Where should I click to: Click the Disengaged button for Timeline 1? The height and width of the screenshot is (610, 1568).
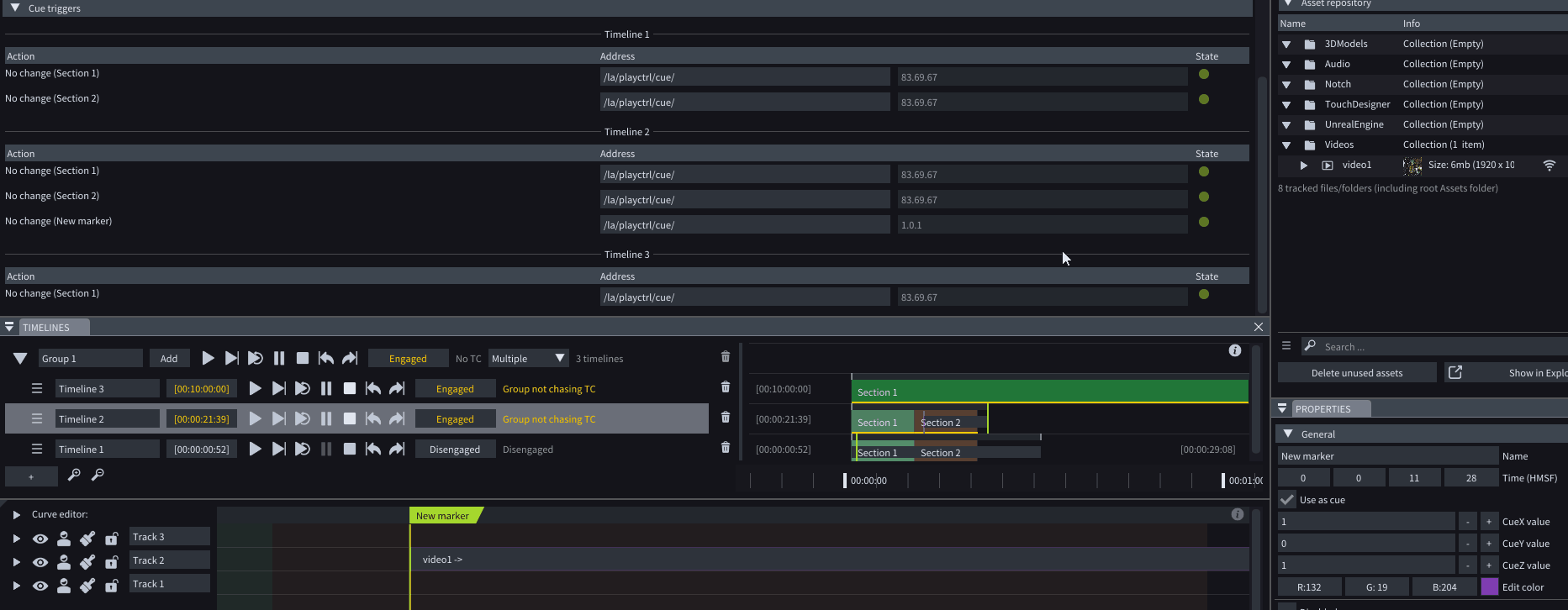(x=455, y=450)
